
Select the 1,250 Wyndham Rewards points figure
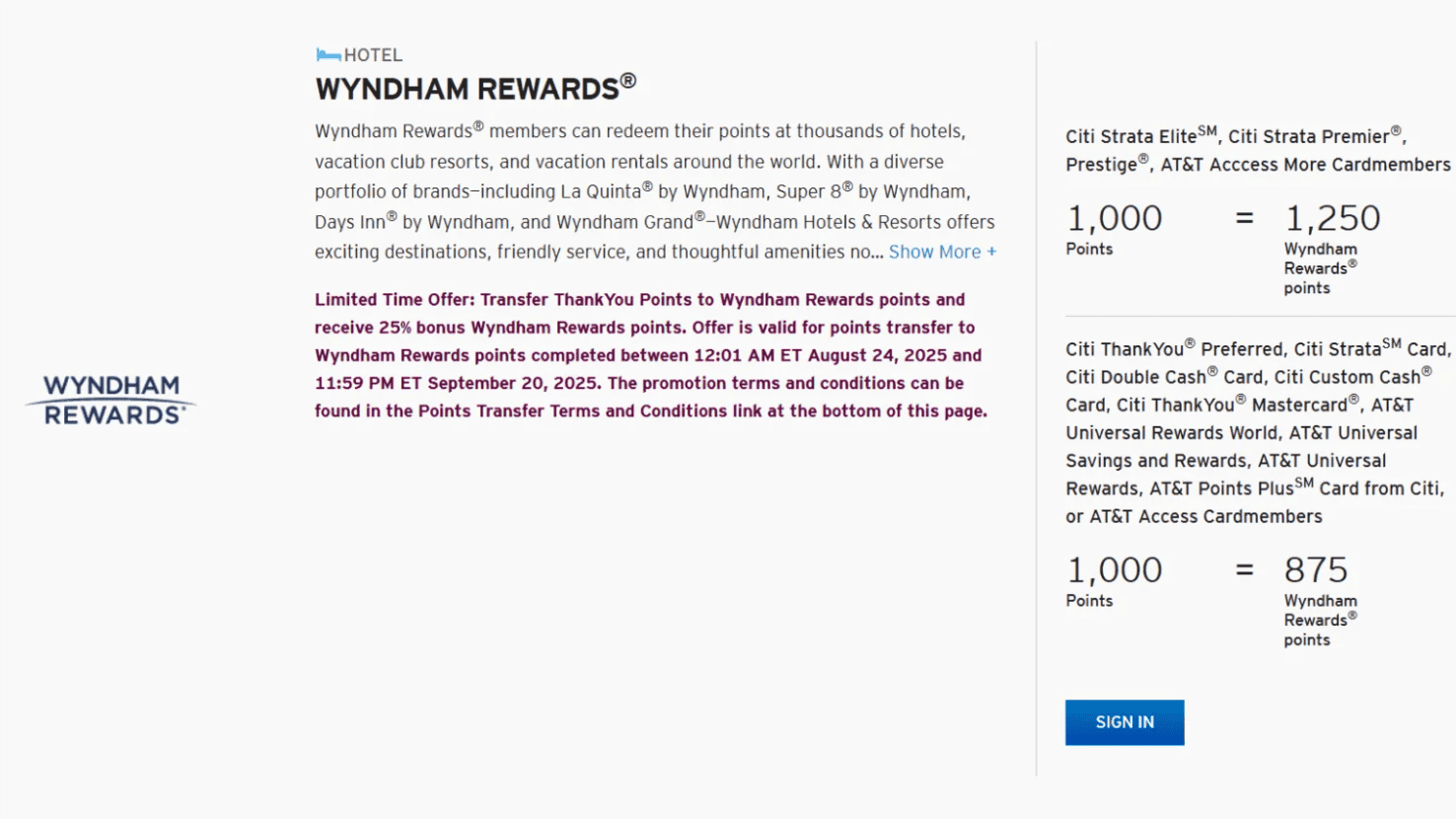point(1334,218)
